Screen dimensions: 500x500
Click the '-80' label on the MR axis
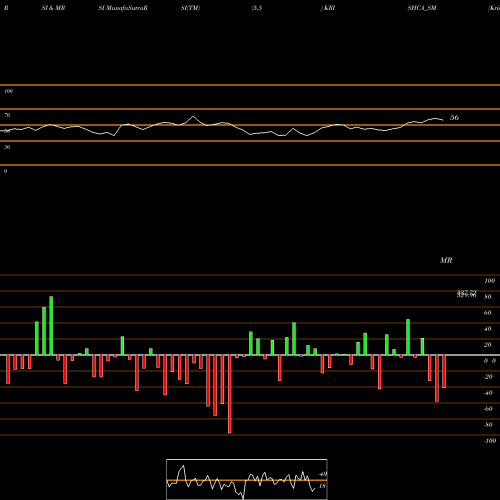pyautogui.click(x=488, y=425)
